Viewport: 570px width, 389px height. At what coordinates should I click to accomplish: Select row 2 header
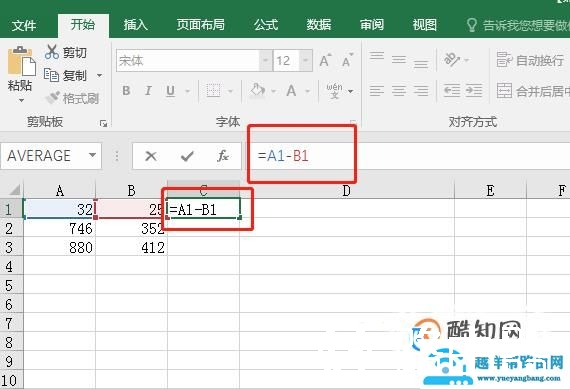tap(11, 228)
